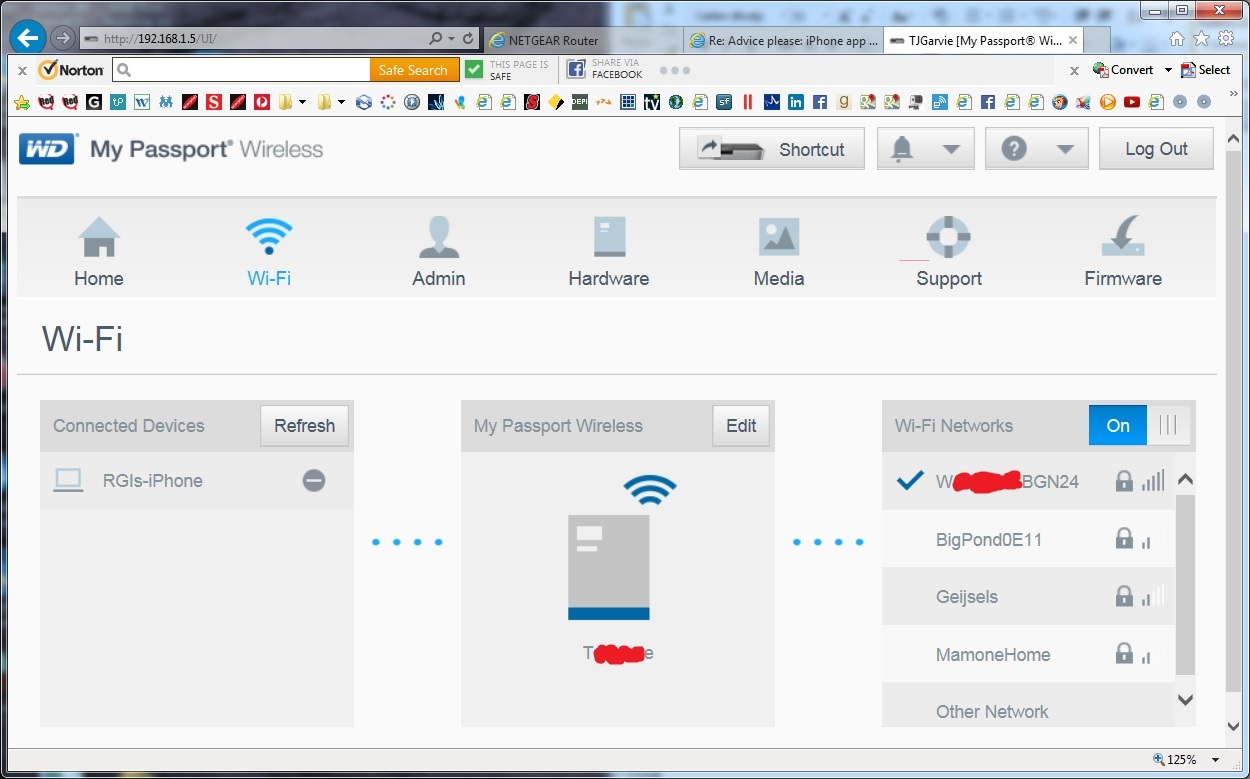The height and width of the screenshot is (779, 1250).
Task: Expand second bookmark folder dropdown arrow
Action: tap(341, 102)
